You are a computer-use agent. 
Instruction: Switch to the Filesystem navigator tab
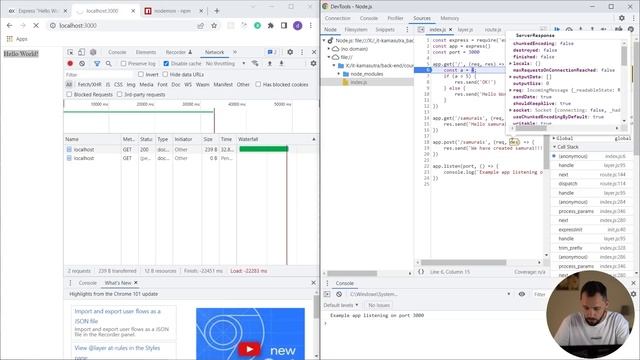(x=356, y=29)
